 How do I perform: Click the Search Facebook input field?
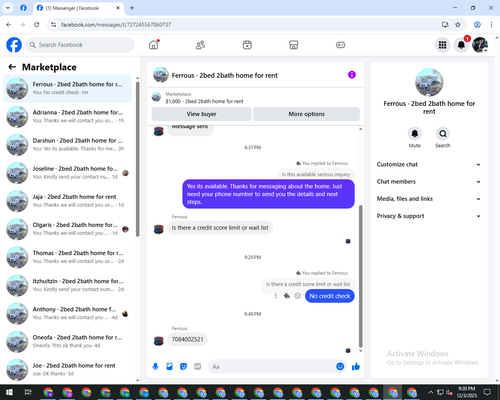tap(80, 45)
